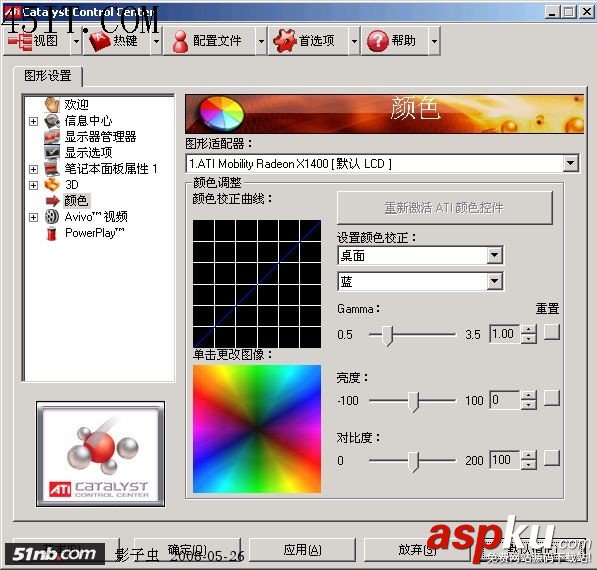This screenshot has width=597, height=570.
Task: Click the 笔记本面板属性 laptop icon
Action: [x=51, y=168]
